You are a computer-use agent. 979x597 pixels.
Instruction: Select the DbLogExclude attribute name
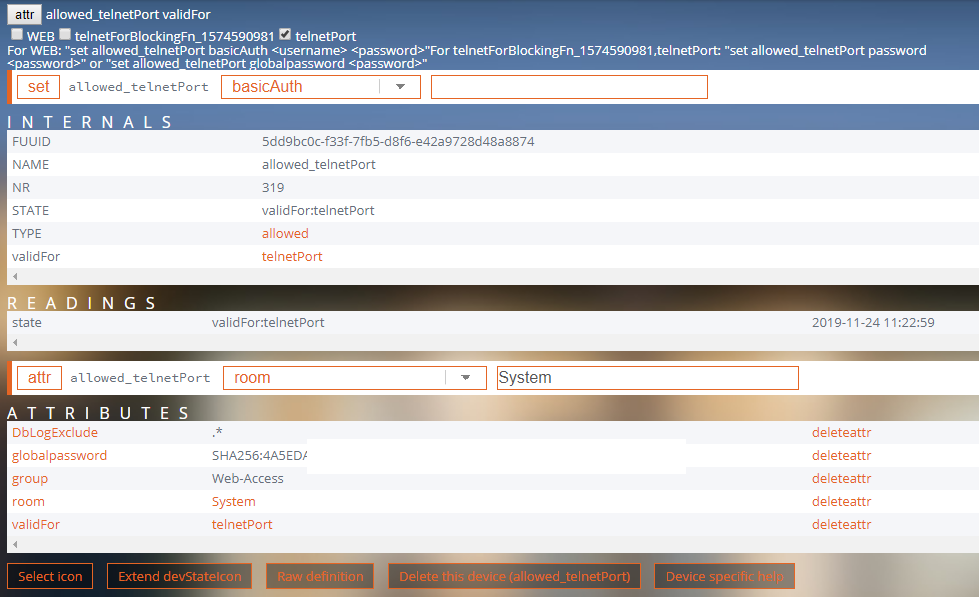(55, 433)
